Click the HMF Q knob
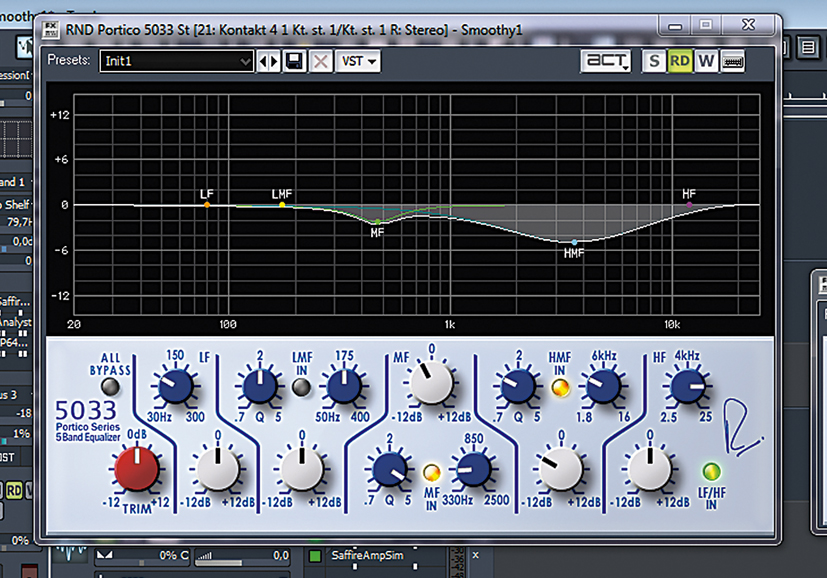Image resolution: width=827 pixels, height=578 pixels. (x=517, y=386)
